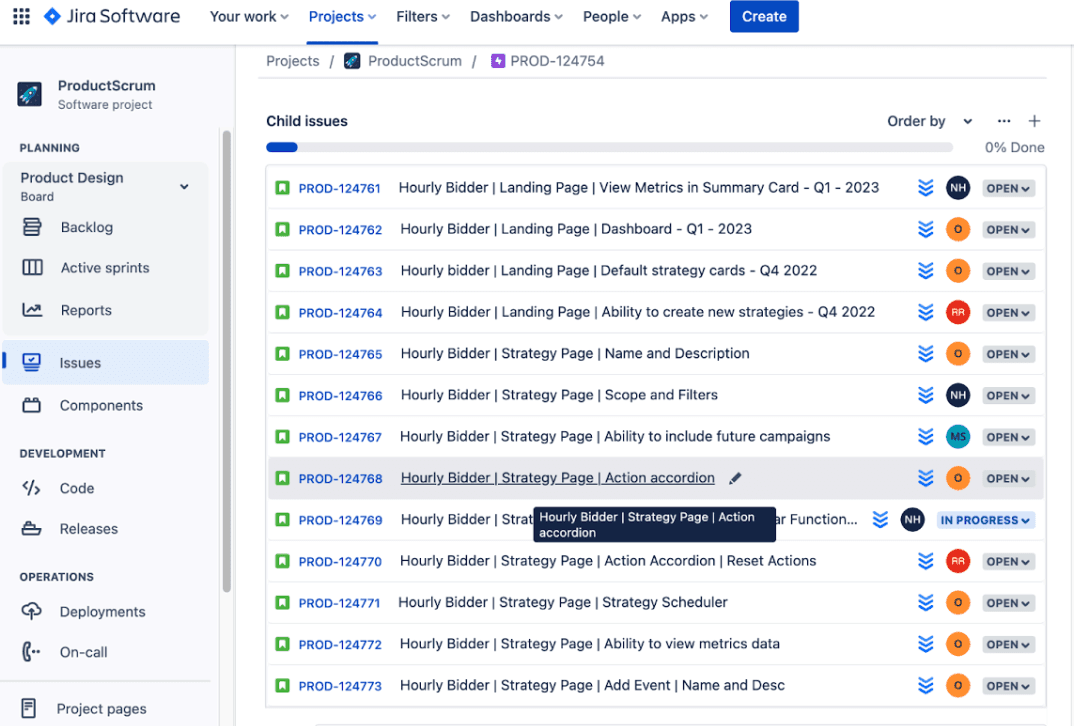Open issue link PROD-124767
The height and width of the screenshot is (726, 1074).
(x=340, y=437)
